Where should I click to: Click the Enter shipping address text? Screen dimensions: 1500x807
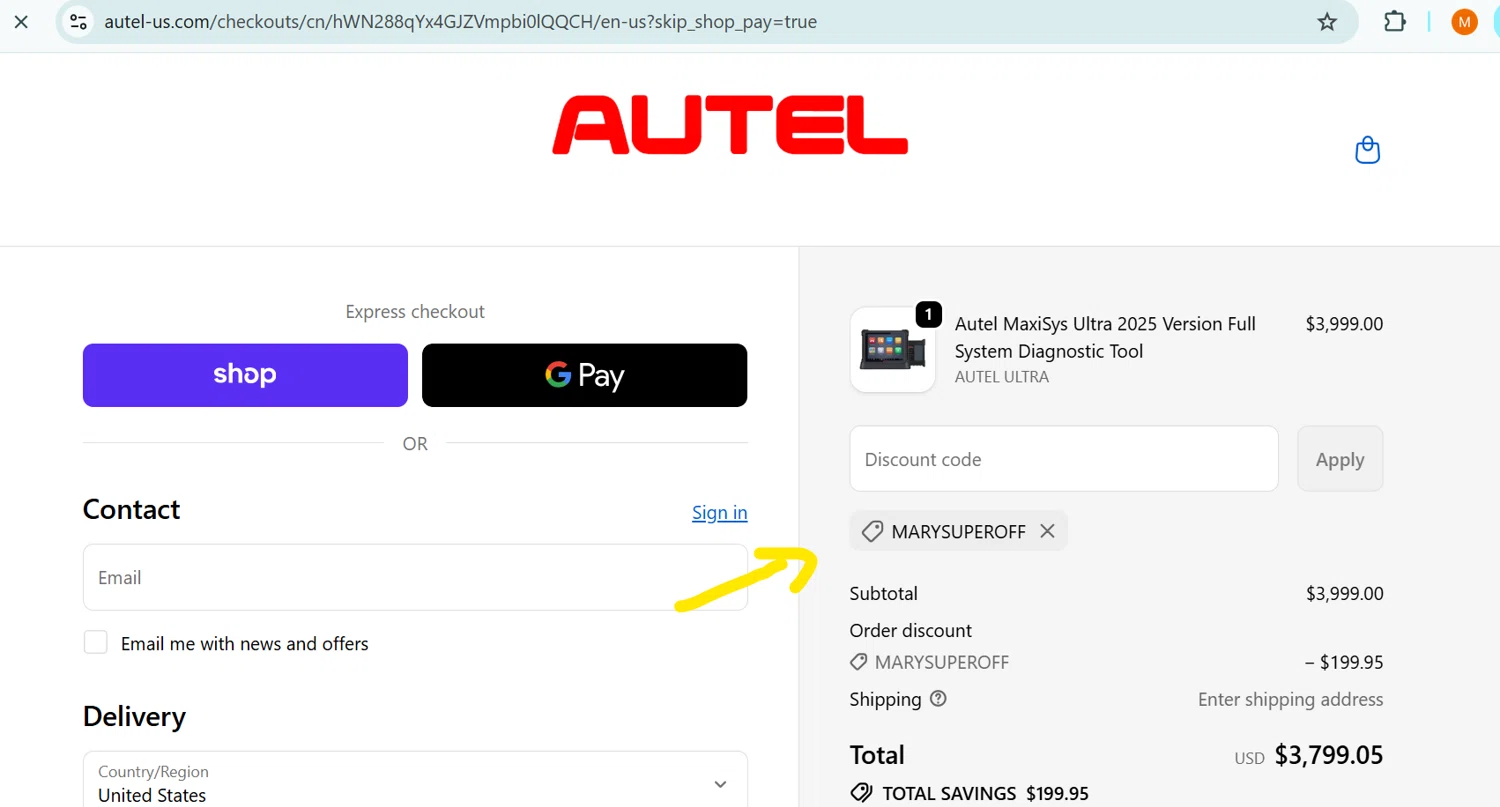coord(1291,699)
